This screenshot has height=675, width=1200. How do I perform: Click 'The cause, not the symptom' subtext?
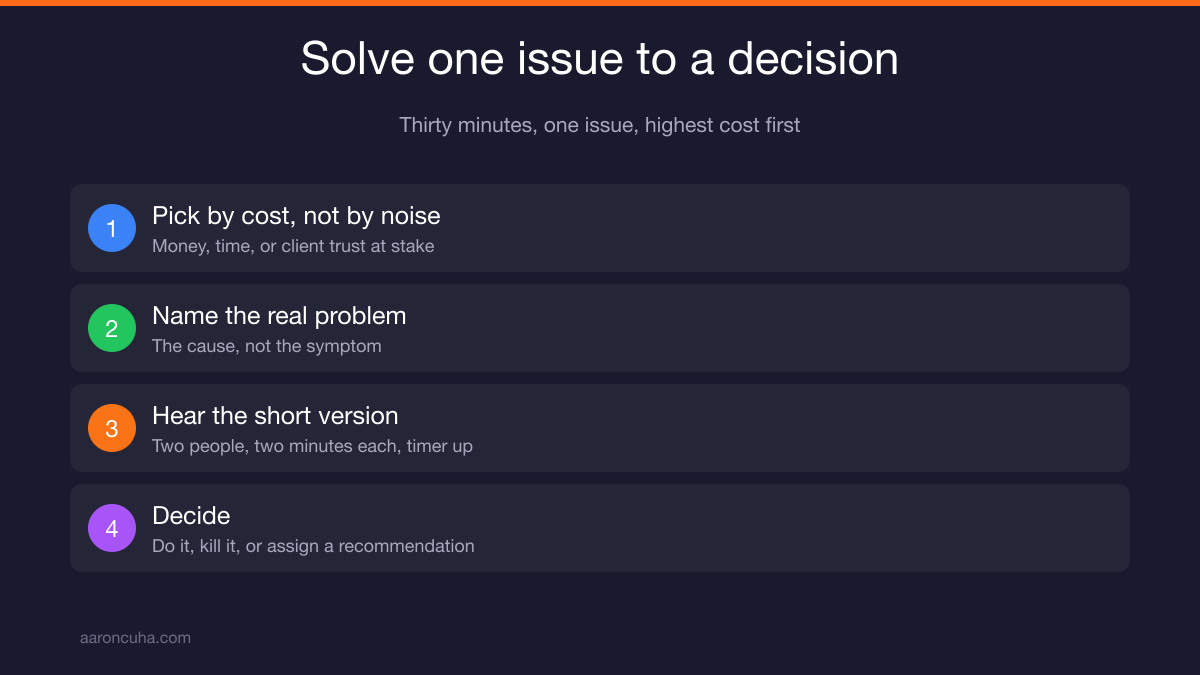(x=267, y=346)
